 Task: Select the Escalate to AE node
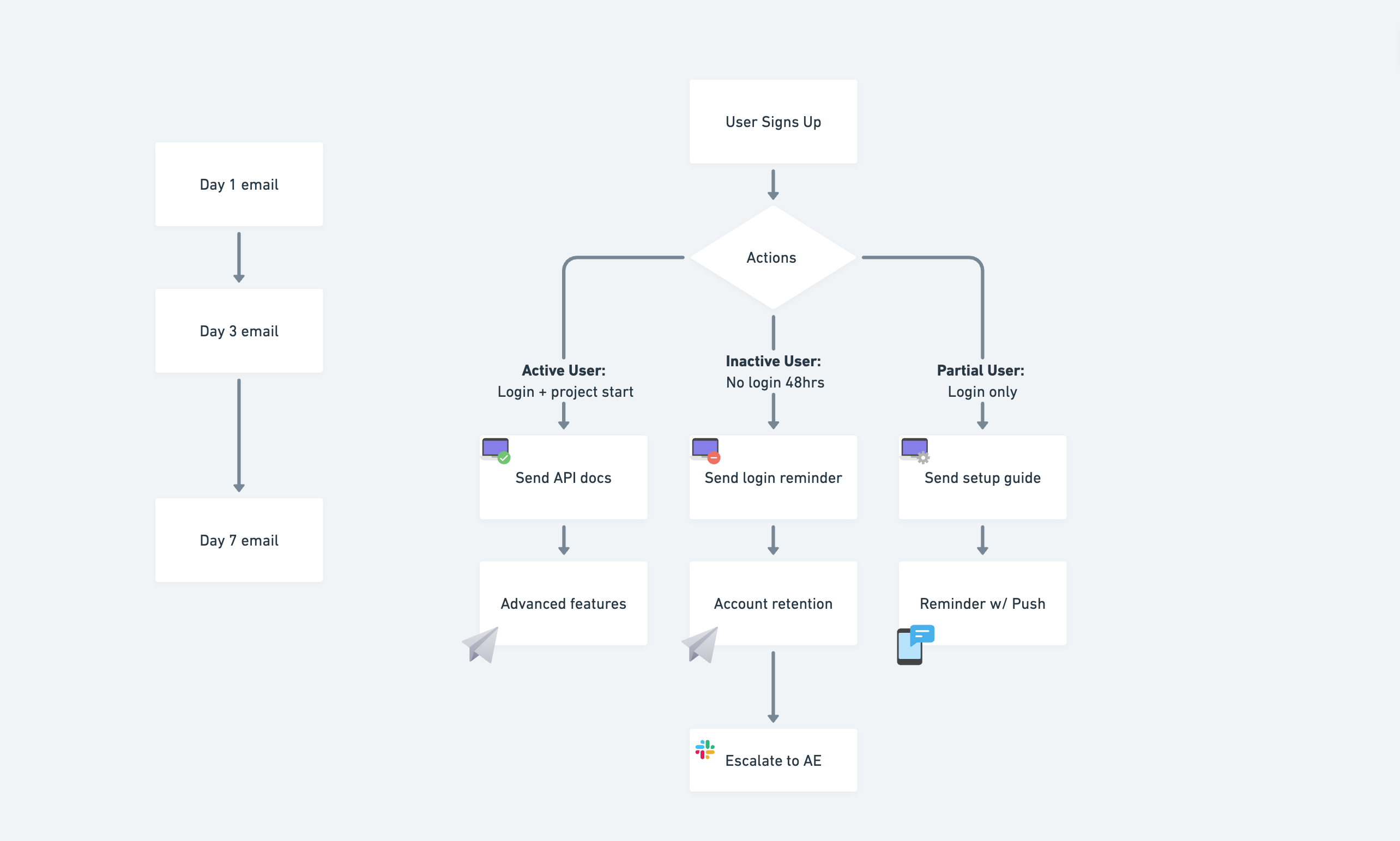pos(773,760)
